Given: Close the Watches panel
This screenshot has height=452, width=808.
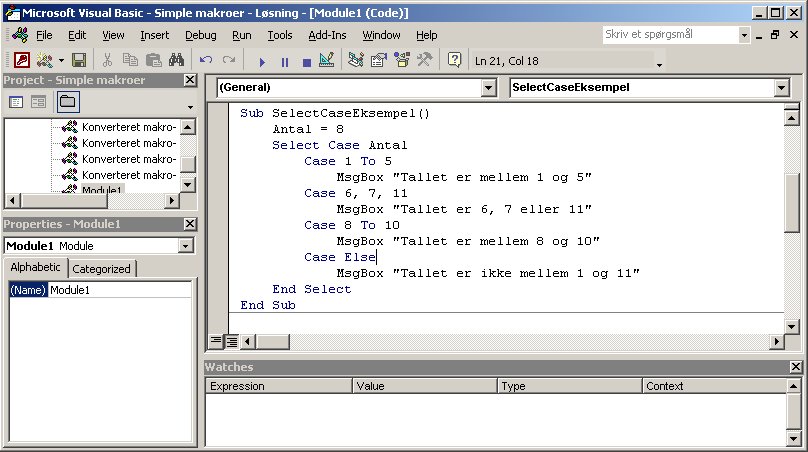Looking at the screenshot, I should tap(796, 367).
